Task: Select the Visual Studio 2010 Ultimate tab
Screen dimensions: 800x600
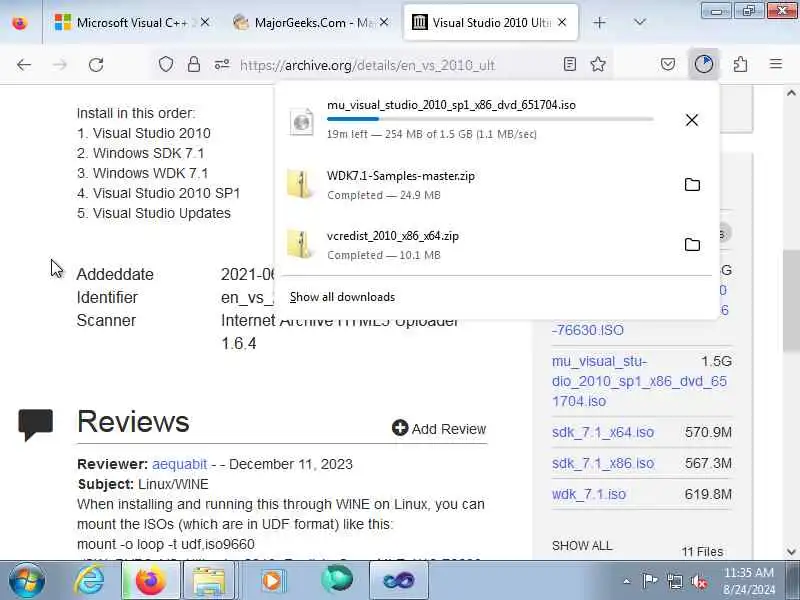Action: pyautogui.click(x=491, y=22)
